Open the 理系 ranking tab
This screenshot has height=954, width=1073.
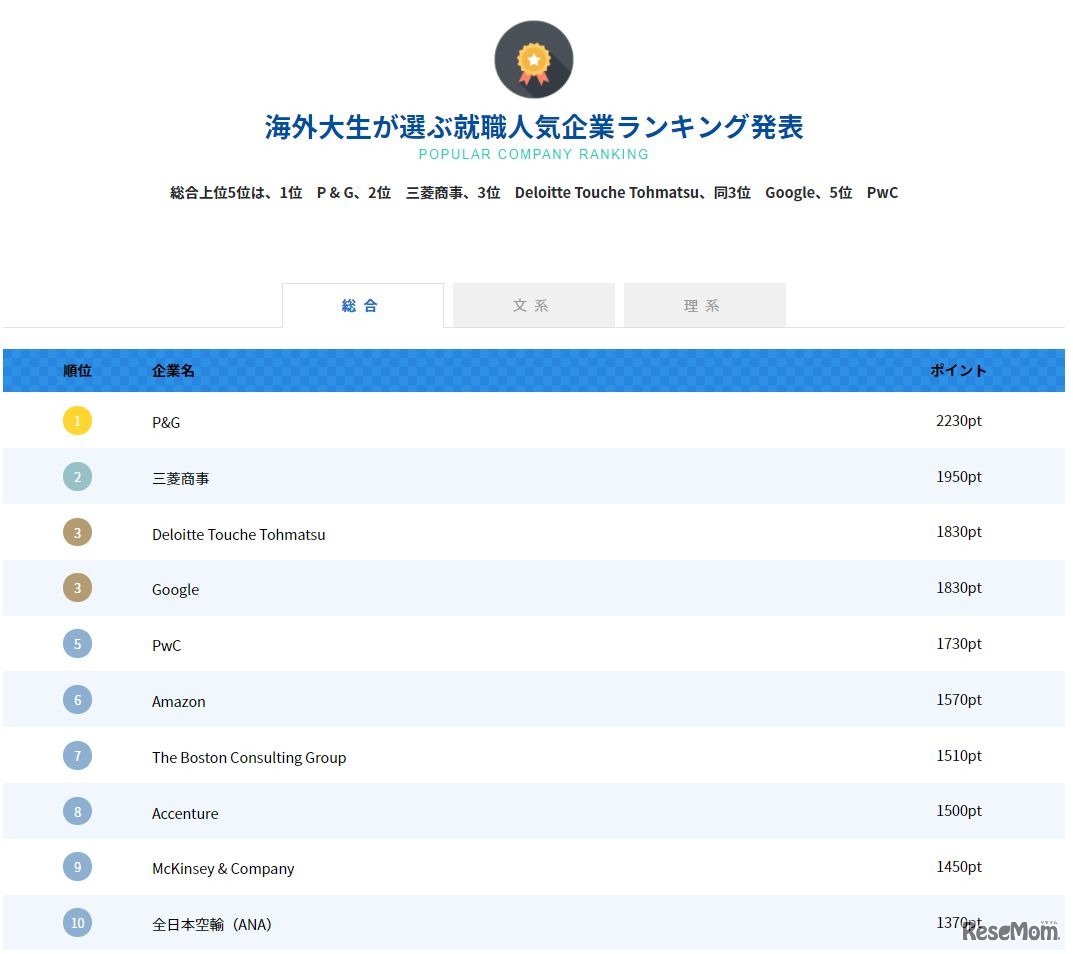point(703,305)
